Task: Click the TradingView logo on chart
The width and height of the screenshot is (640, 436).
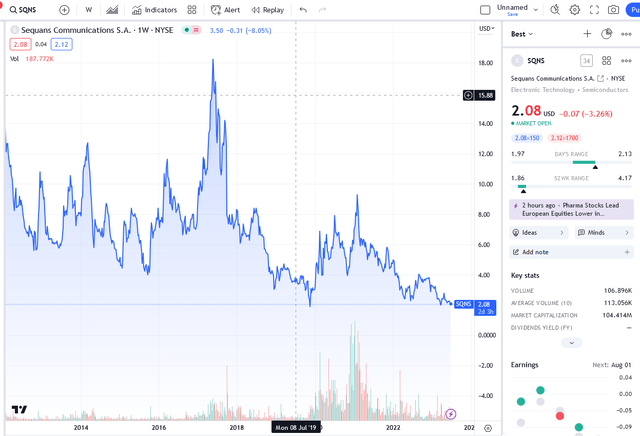Action: pos(19,409)
